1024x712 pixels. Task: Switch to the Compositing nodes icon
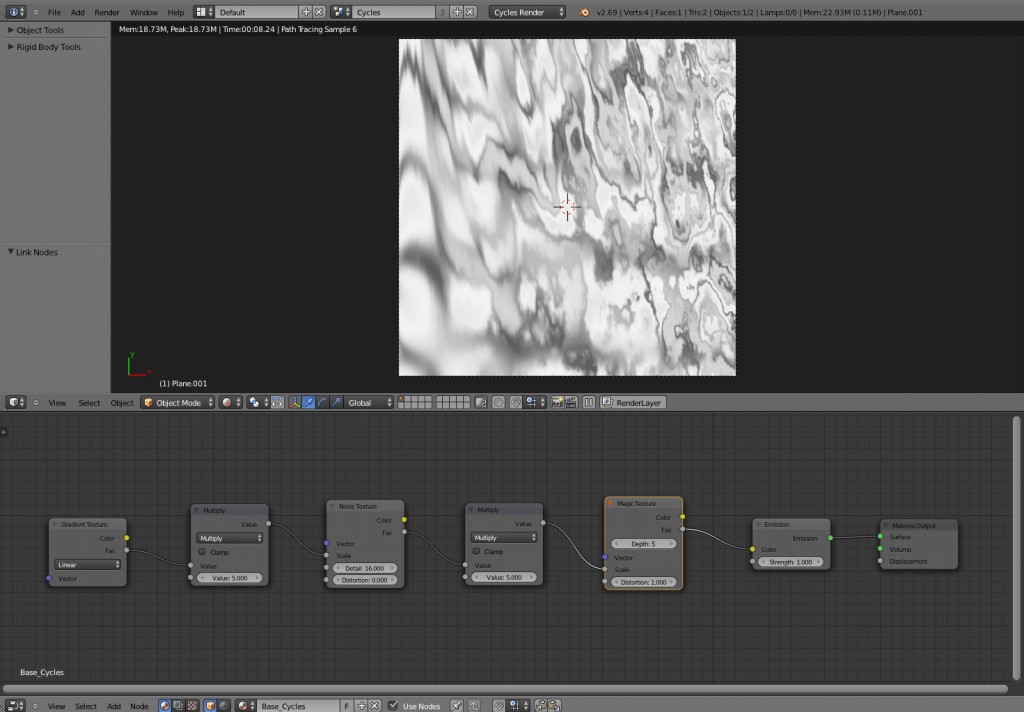click(x=176, y=705)
